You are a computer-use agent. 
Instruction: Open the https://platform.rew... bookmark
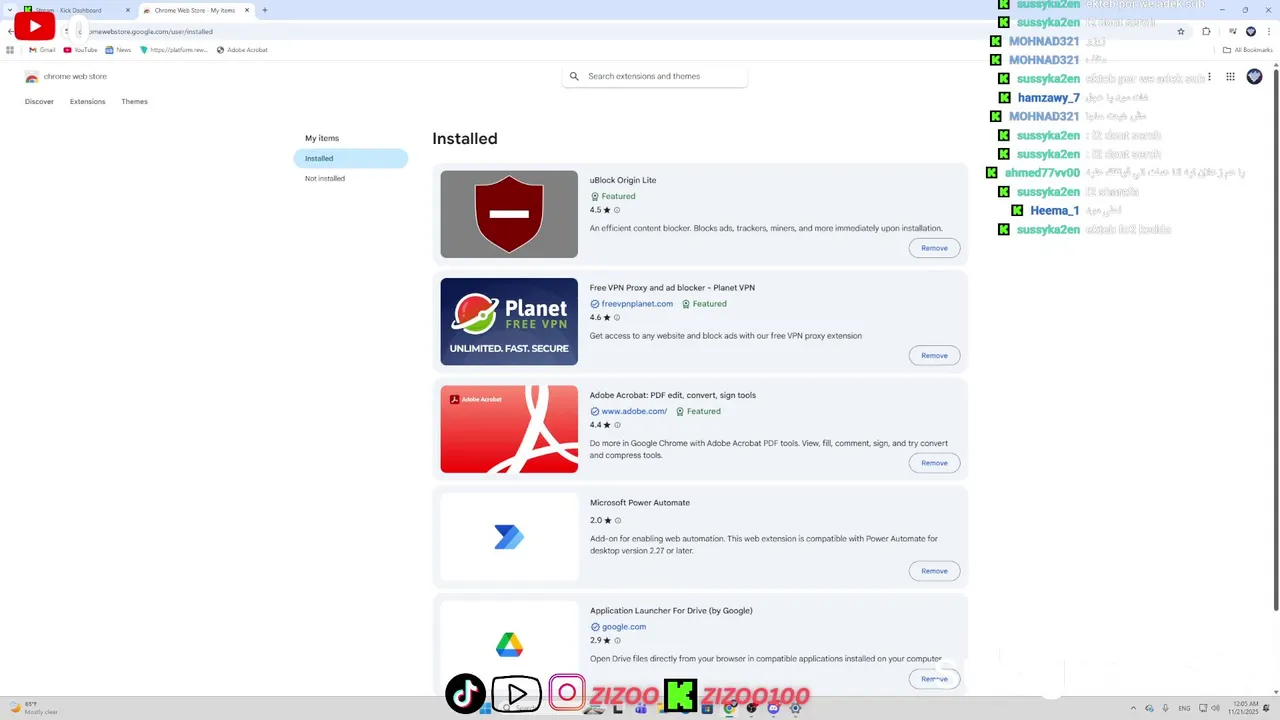click(x=174, y=49)
